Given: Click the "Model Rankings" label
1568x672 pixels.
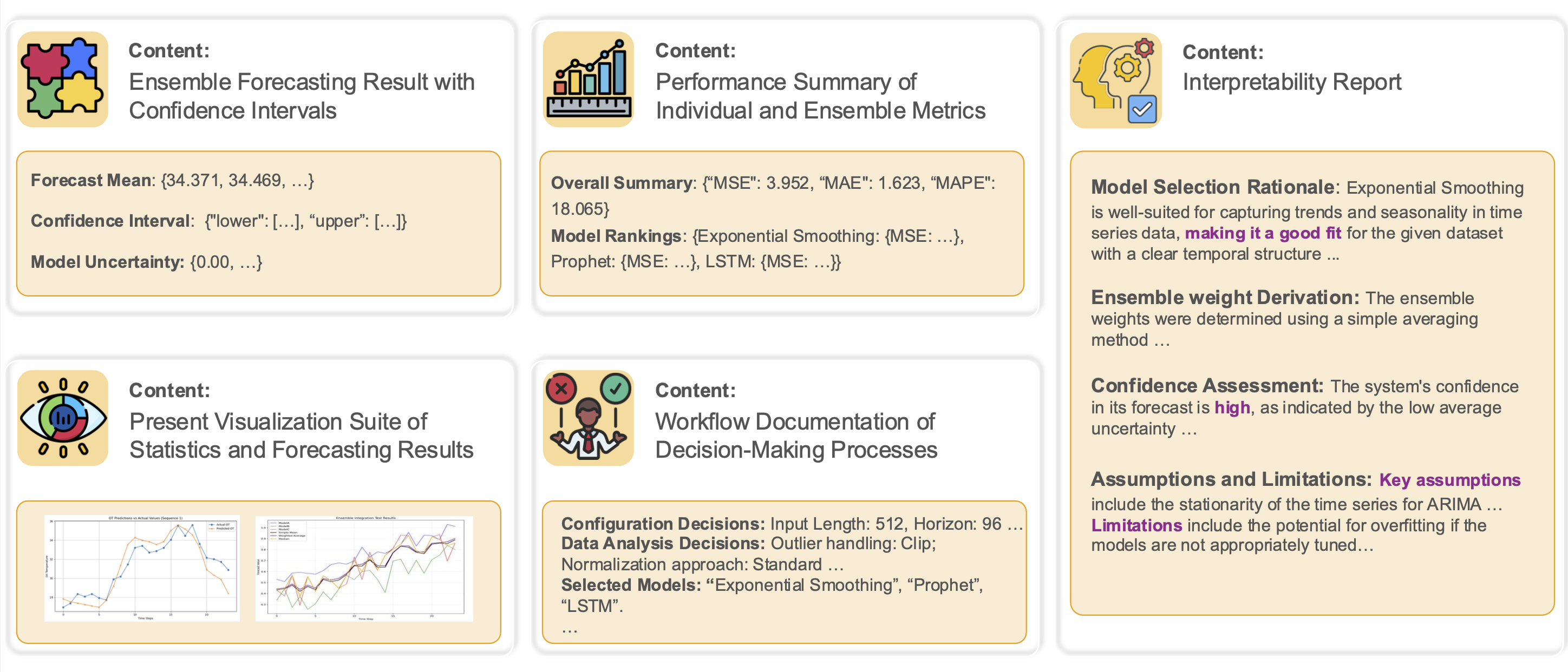Looking at the screenshot, I should 616,235.
